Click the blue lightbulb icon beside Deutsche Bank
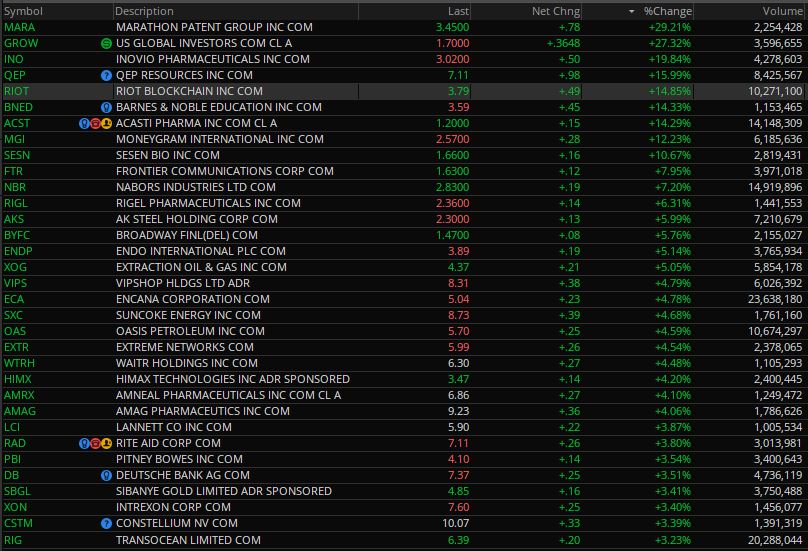808x551 pixels. 106,476
